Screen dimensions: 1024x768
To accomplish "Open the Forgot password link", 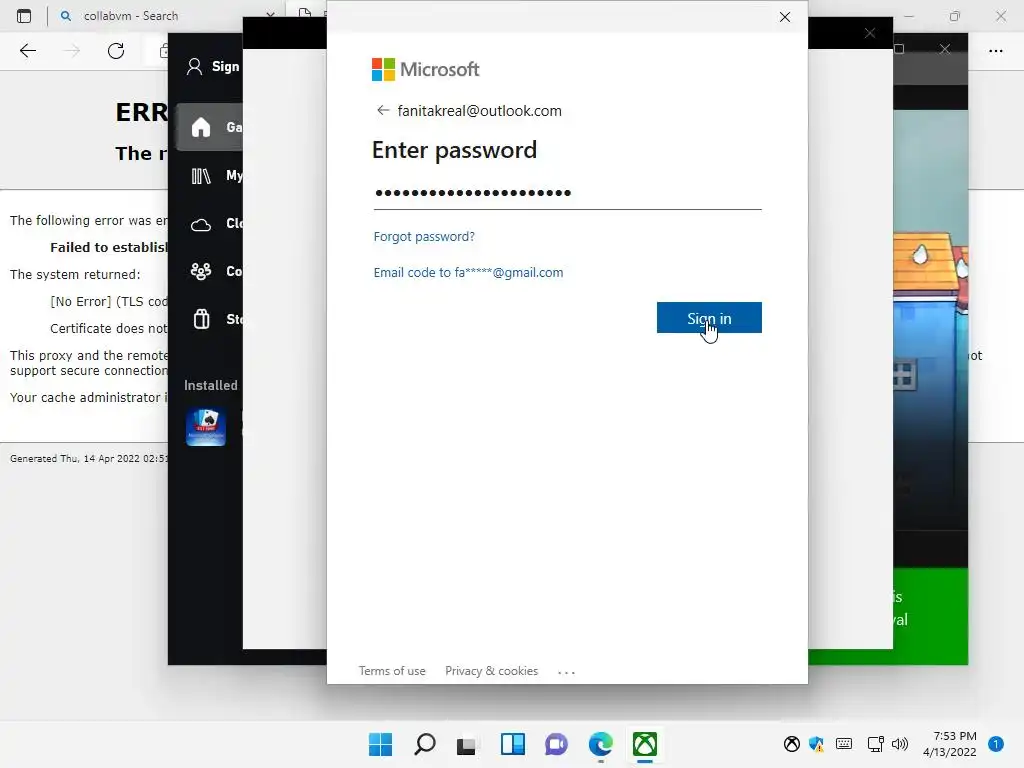I will (x=424, y=236).
